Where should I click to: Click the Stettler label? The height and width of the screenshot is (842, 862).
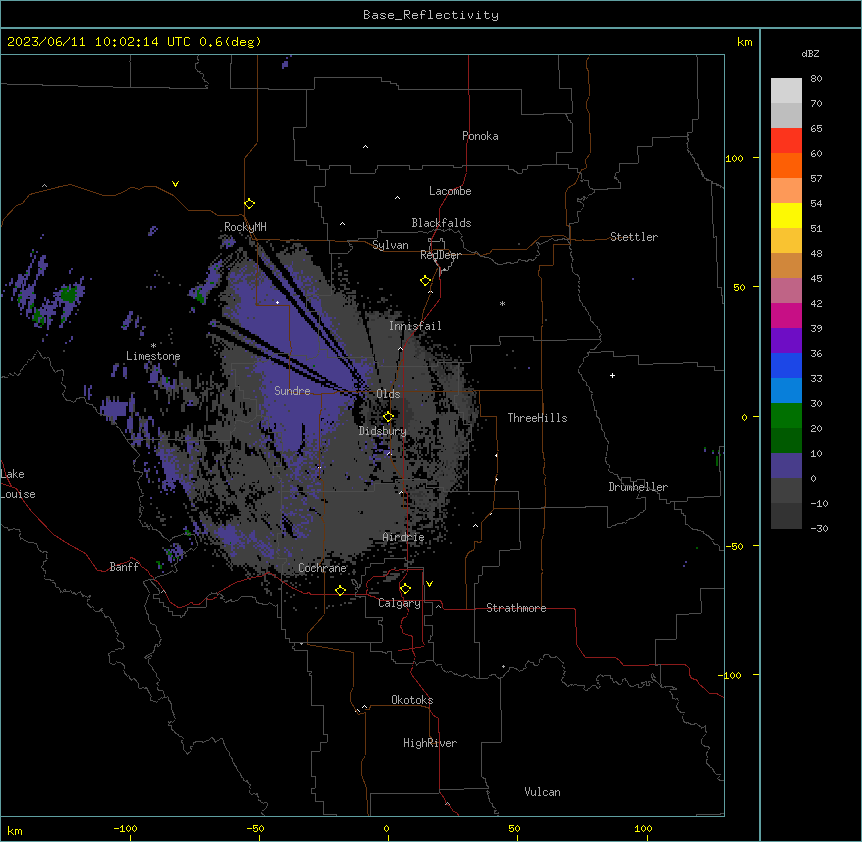(634, 237)
